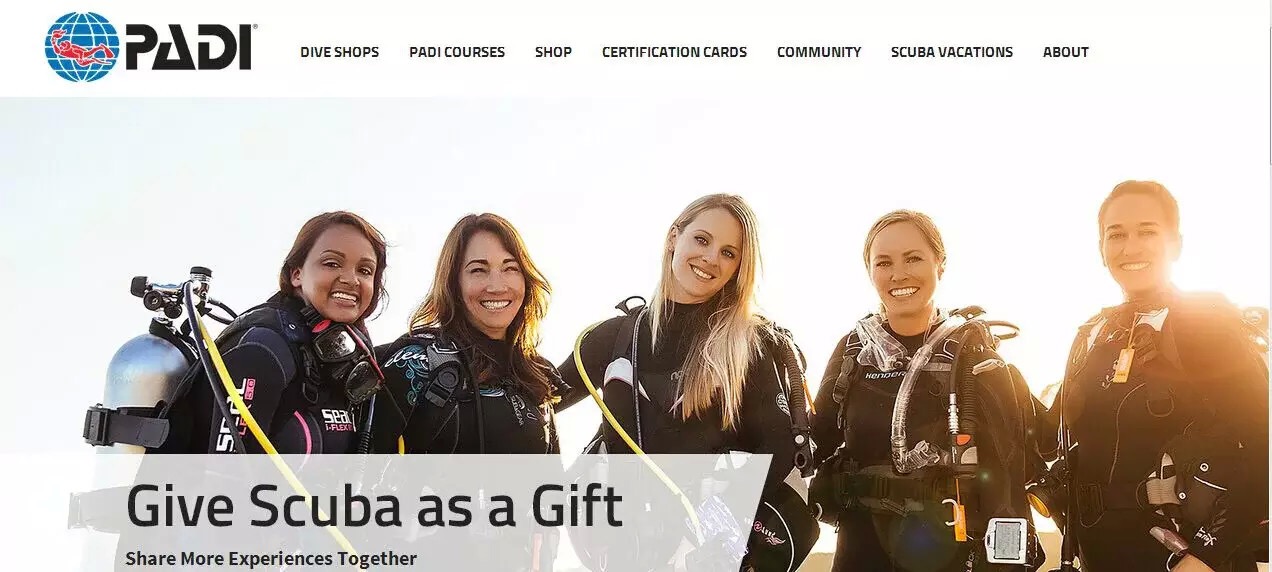Click the dive computer console in the photo
Viewport: 1272px width, 572px height.
[1006, 541]
